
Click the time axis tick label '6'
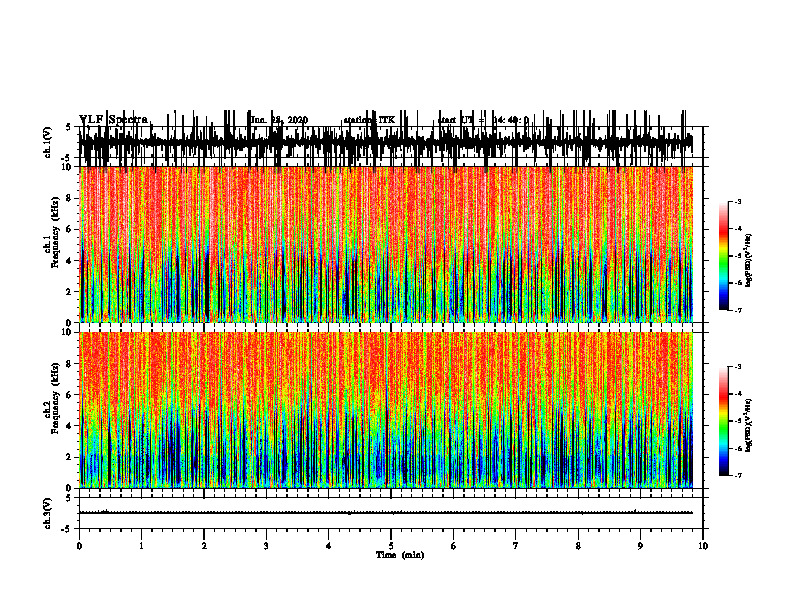(x=454, y=546)
